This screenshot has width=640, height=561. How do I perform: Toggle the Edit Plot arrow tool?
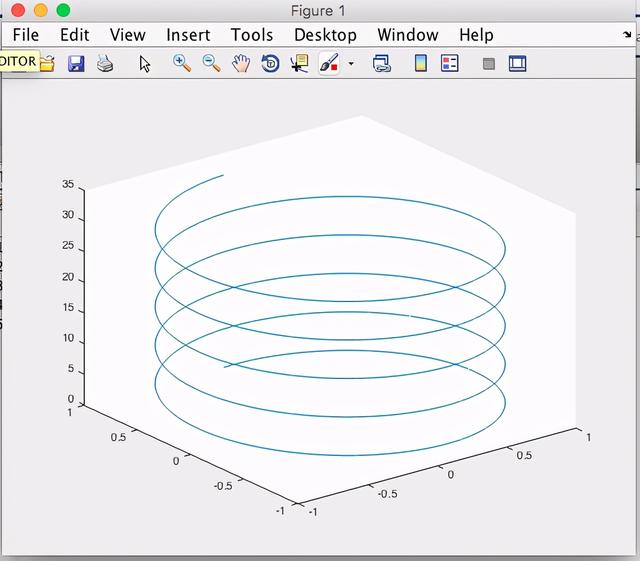pos(144,64)
